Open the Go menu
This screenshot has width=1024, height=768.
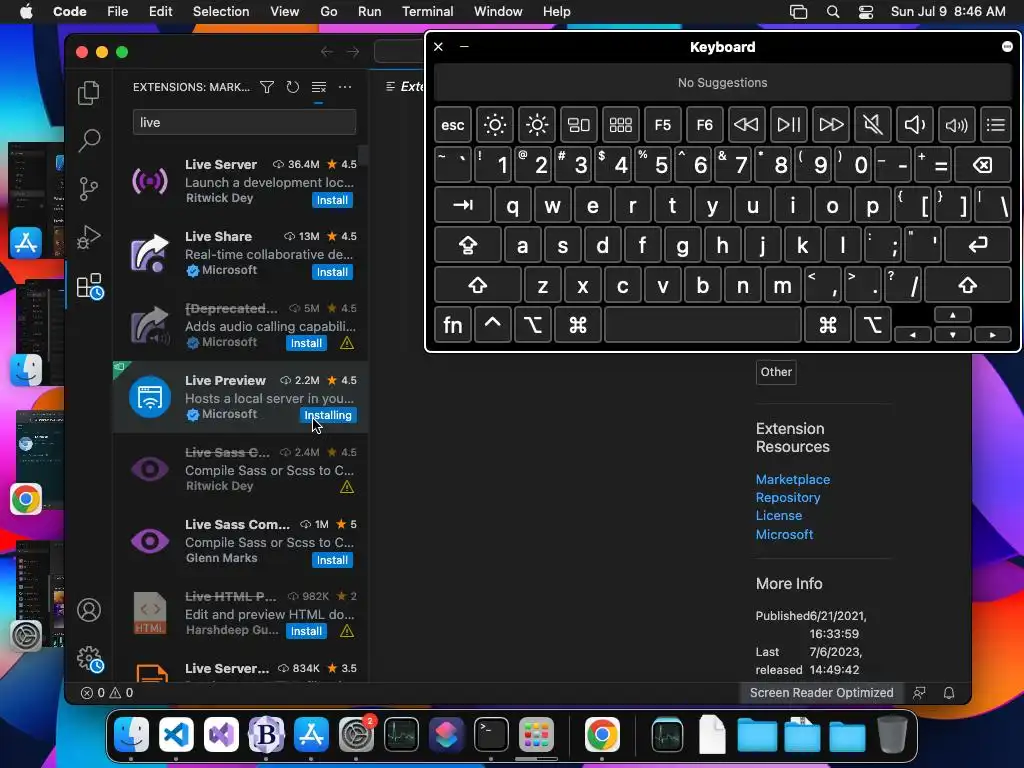[328, 12]
